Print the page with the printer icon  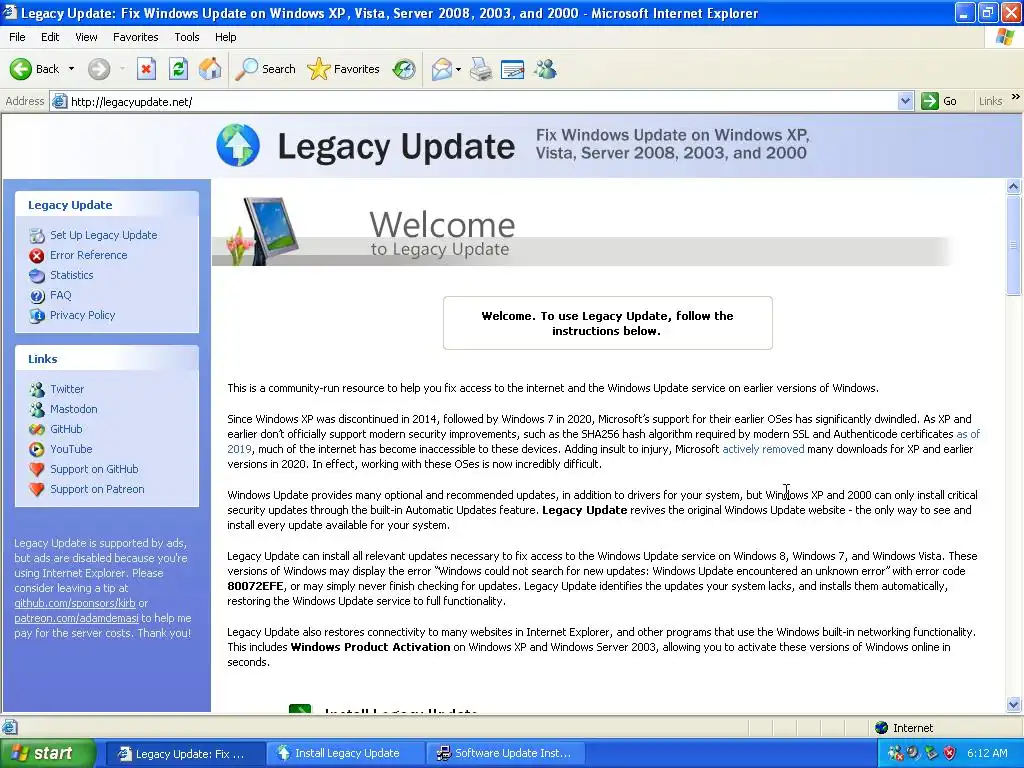pyautogui.click(x=481, y=69)
